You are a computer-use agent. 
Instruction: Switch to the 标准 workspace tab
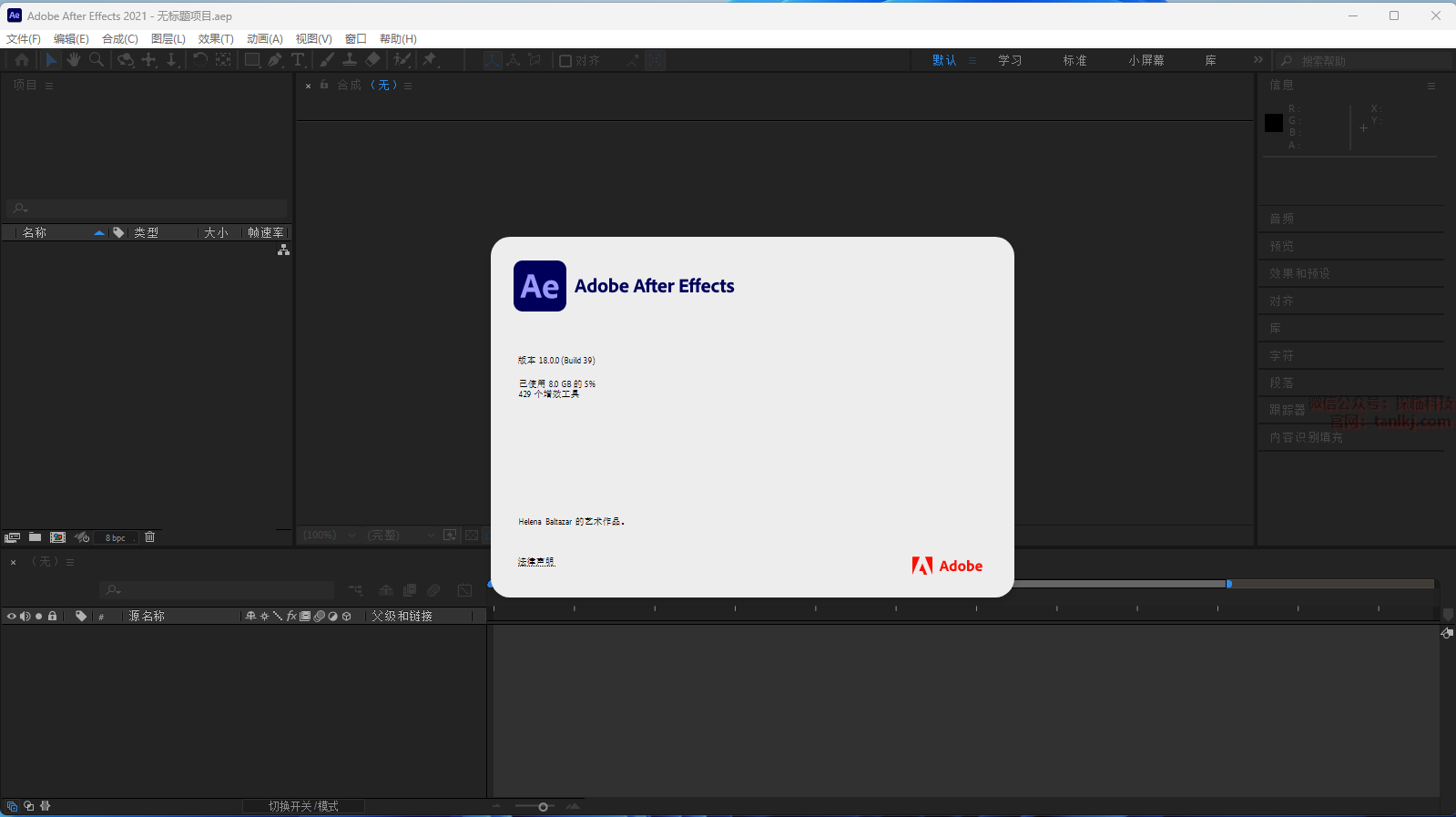click(1074, 60)
